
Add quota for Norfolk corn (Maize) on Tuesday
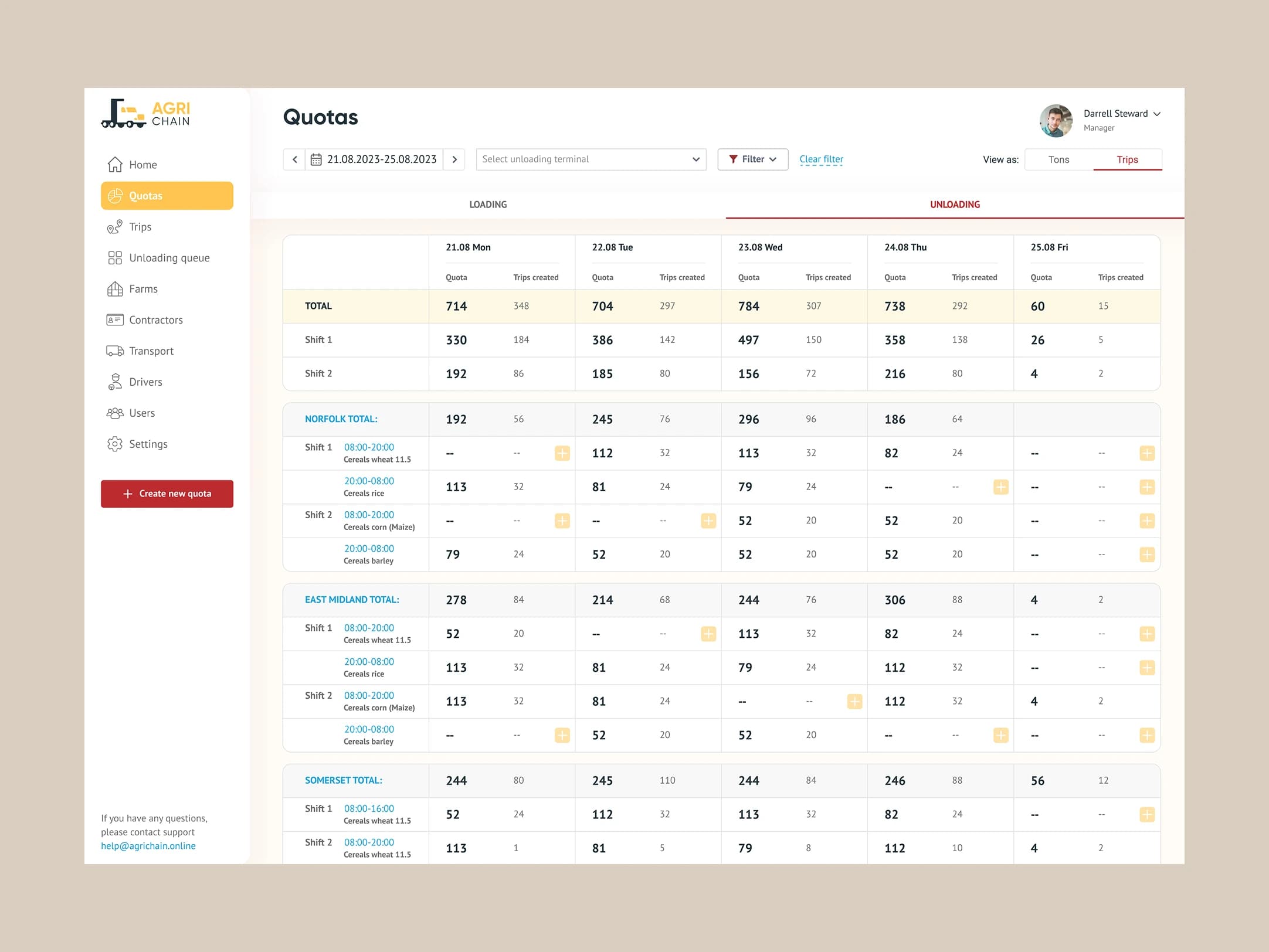coord(708,521)
